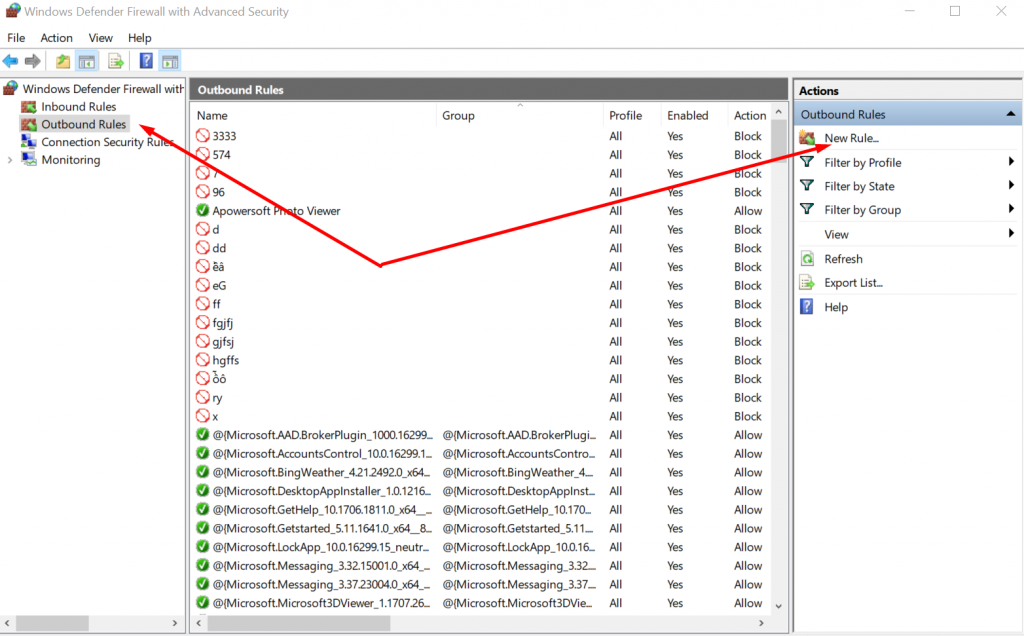Image resolution: width=1024 pixels, height=636 pixels.
Task: Click New Rule... in the Actions pane
Action: coord(851,138)
